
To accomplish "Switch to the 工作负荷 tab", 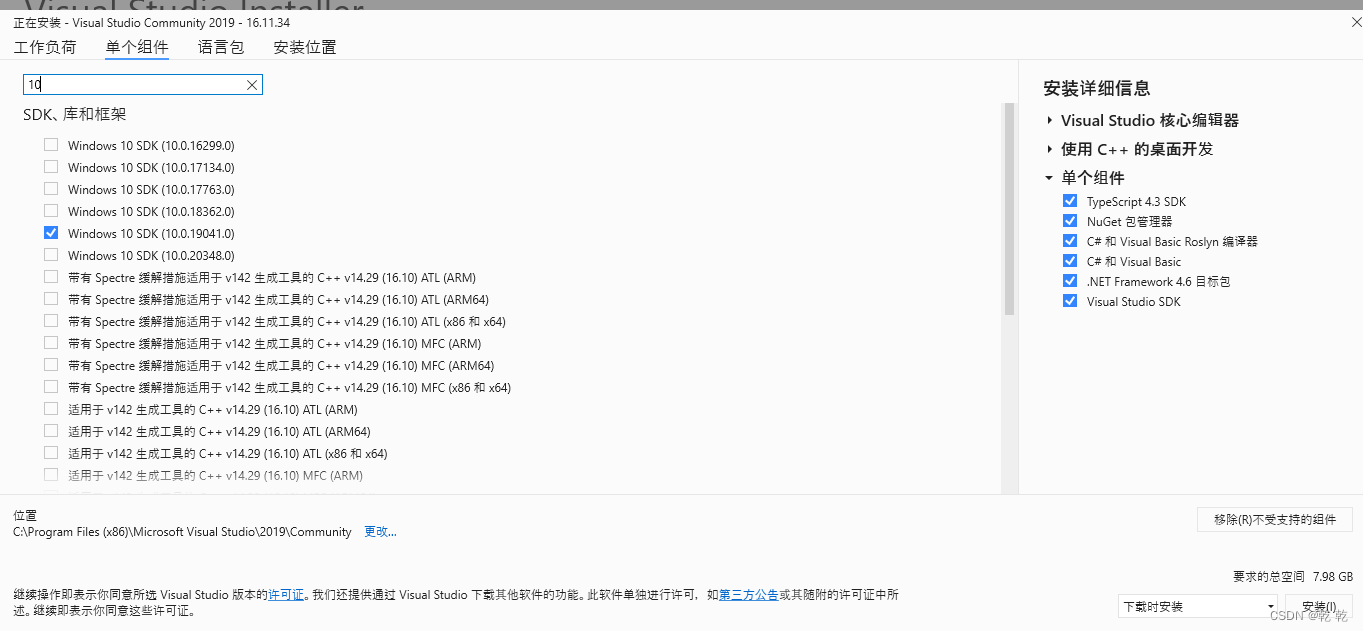I will [45, 47].
